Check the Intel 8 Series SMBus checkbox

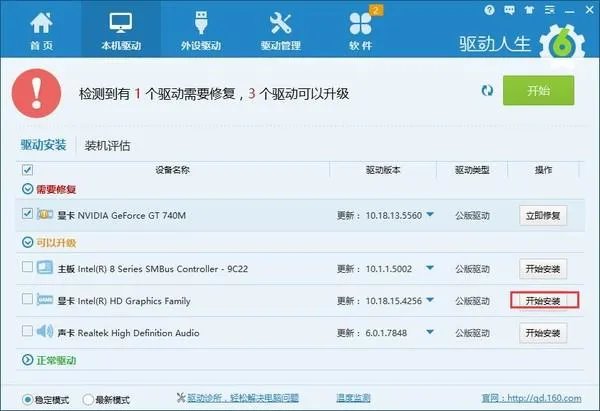pos(27,267)
